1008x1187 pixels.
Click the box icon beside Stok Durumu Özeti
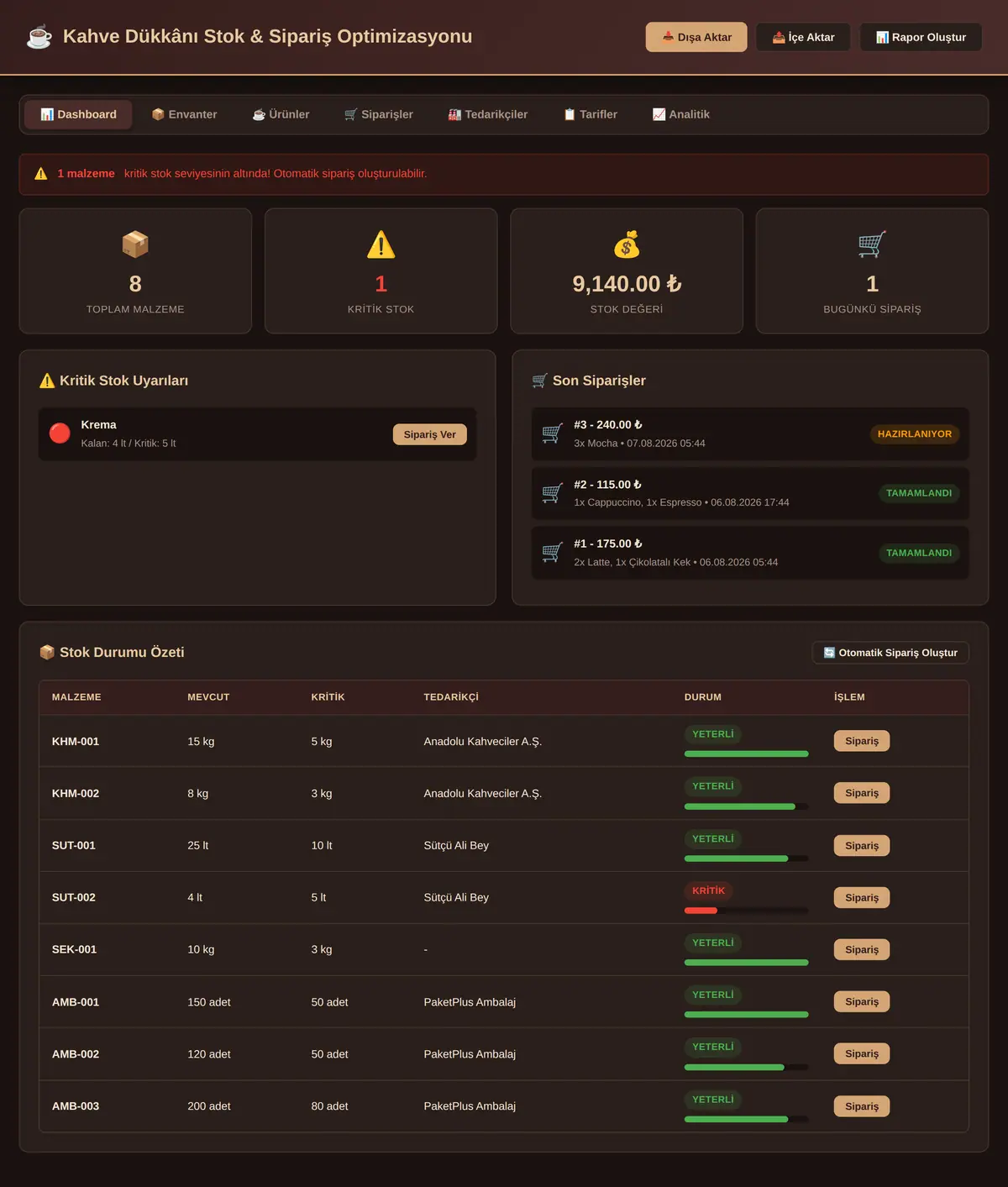[x=47, y=652]
